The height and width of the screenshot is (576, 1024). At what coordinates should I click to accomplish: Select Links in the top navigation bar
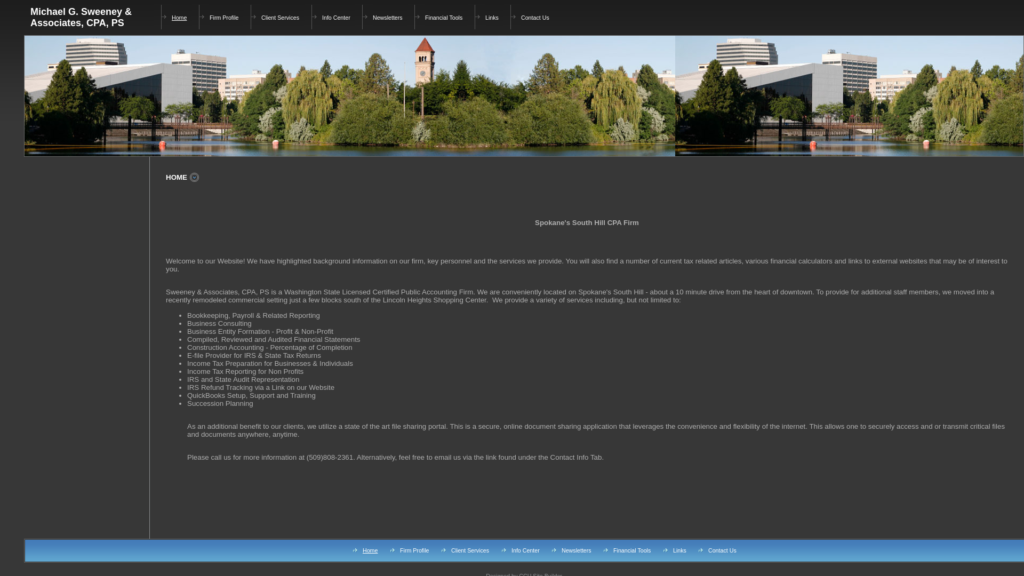[x=491, y=18]
